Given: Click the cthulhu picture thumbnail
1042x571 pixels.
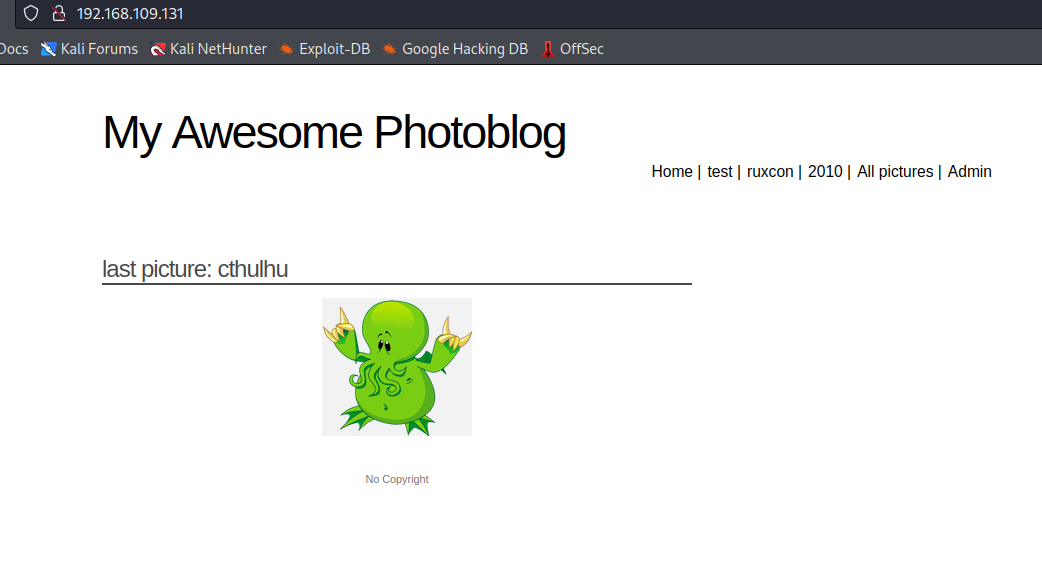Looking at the screenshot, I should [397, 367].
